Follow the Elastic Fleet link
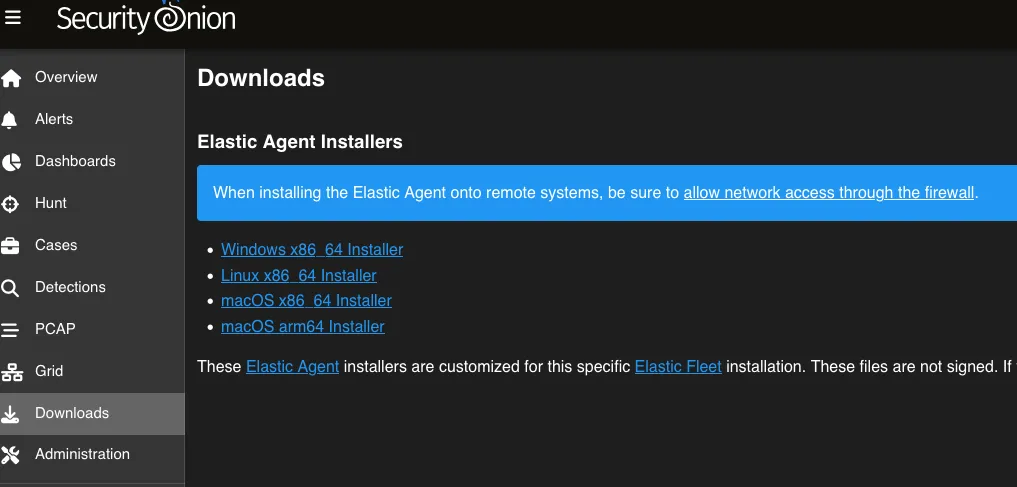 (x=678, y=366)
